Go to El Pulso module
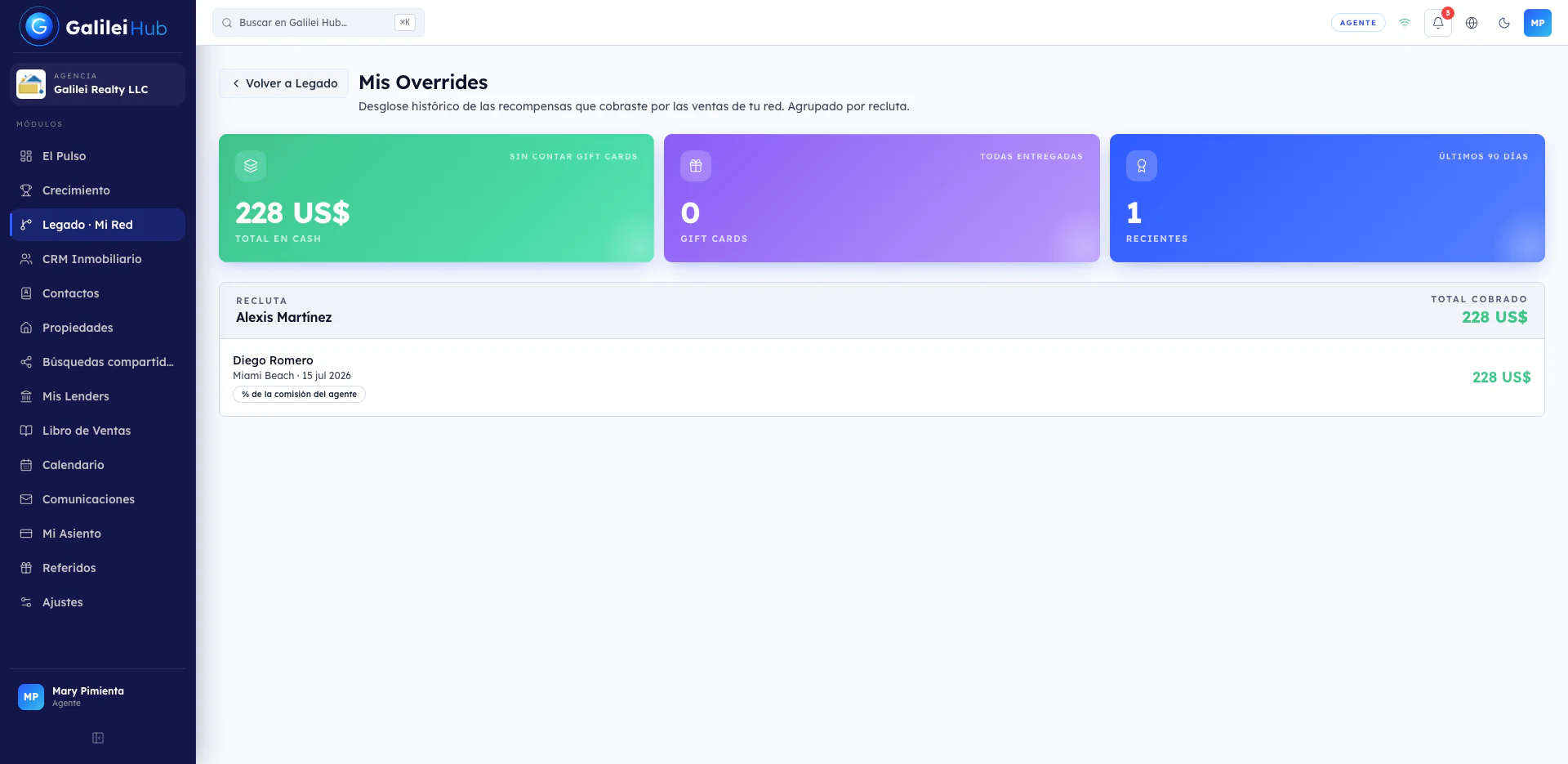The height and width of the screenshot is (764, 1568). pyautogui.click(x=97, y=156)
